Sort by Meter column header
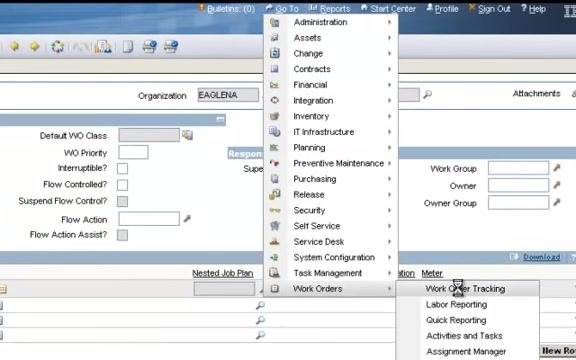576x360 pixels. 432,273
